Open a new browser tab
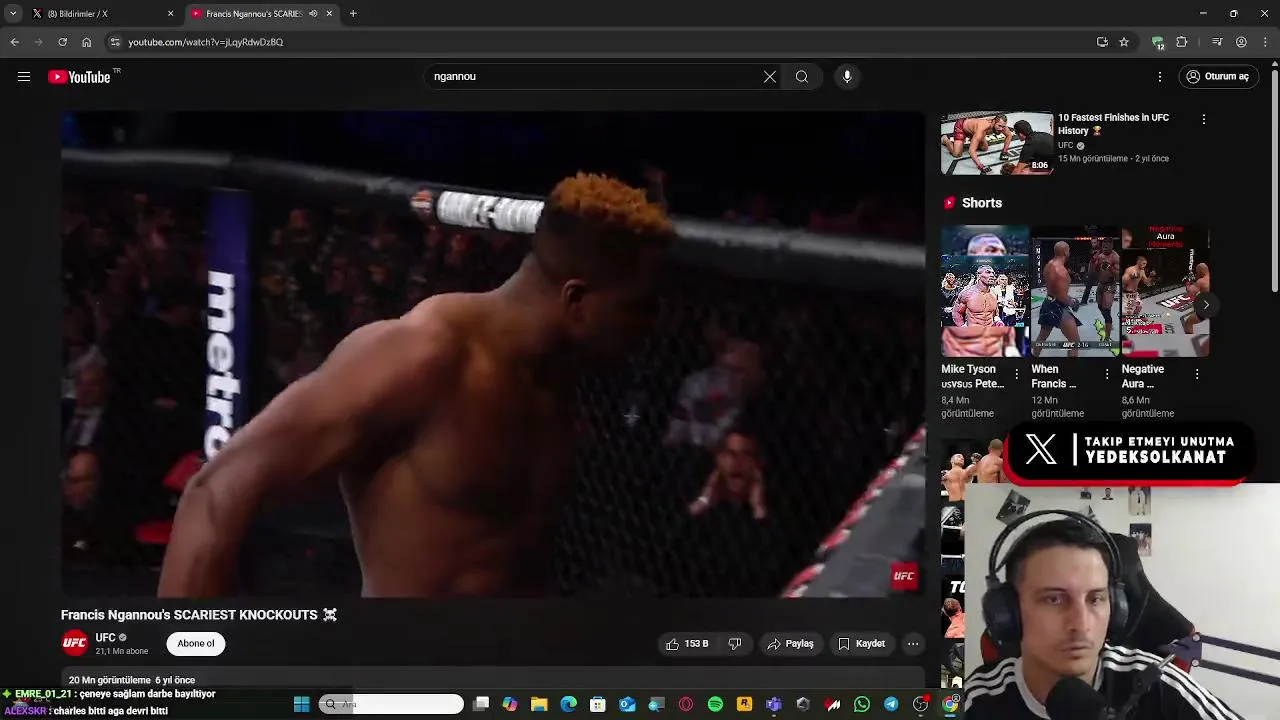Screen dimensions: 1280x720 pos(353,14)
